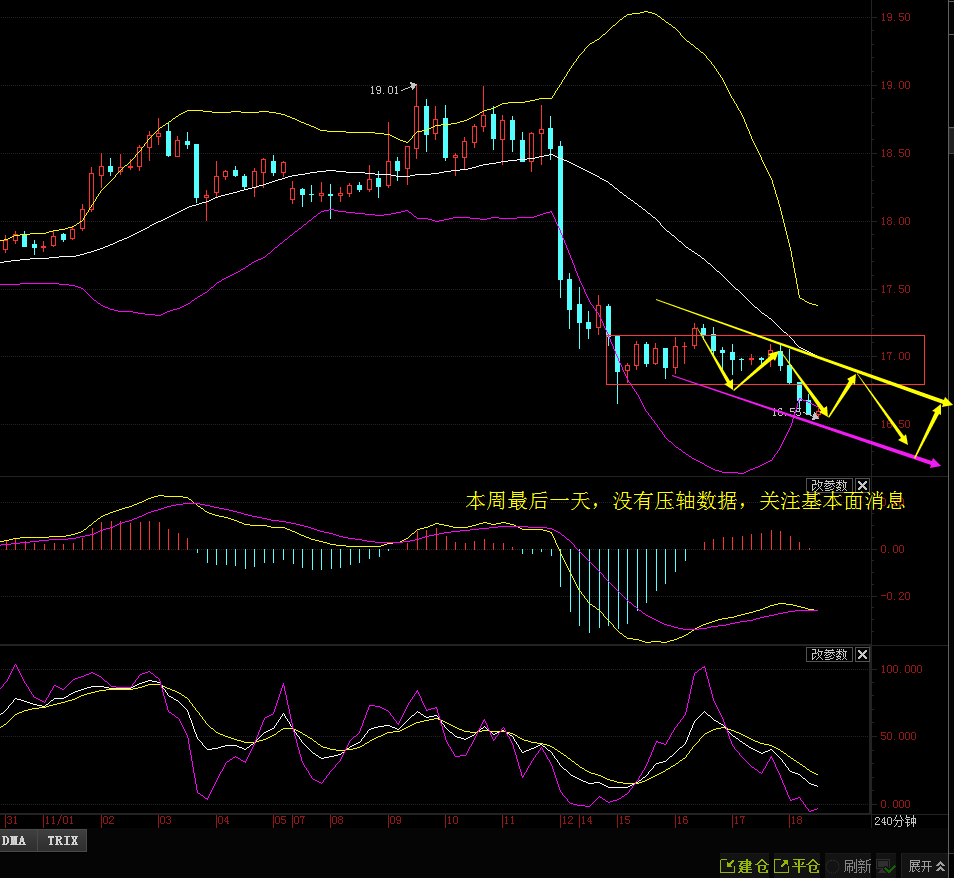Click the 11/01 date axis label
This screenshot has width=954, height=878.
(x=59, y=820)
